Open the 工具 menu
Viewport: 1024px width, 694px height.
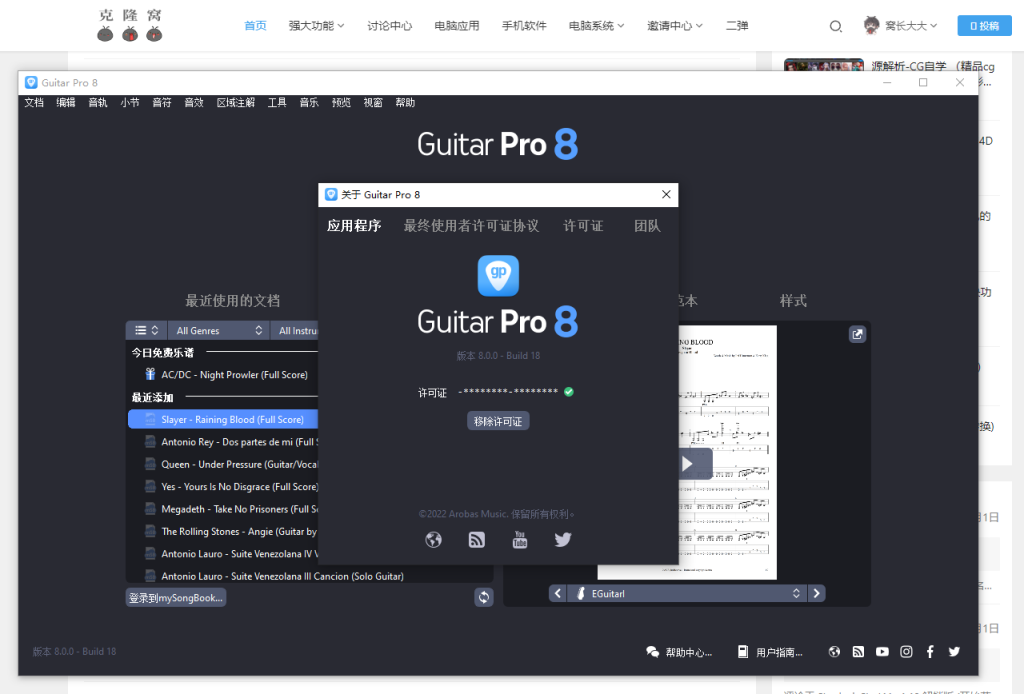[x=277, y=103]
